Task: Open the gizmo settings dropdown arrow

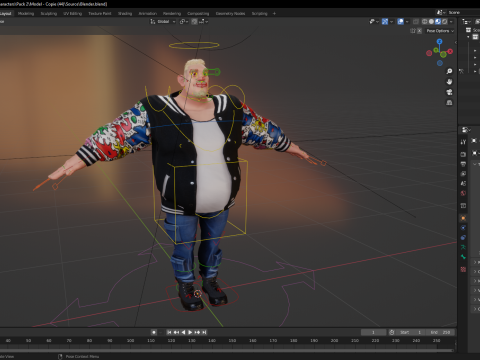Action: pyautogui.click(x=391, y=22)
